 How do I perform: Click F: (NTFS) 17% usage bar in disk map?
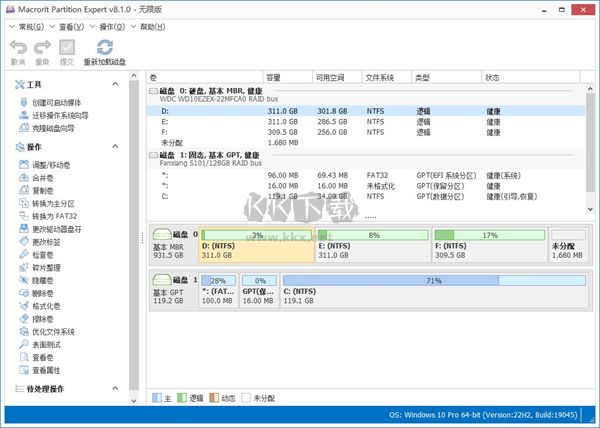(x=490, y=235)
